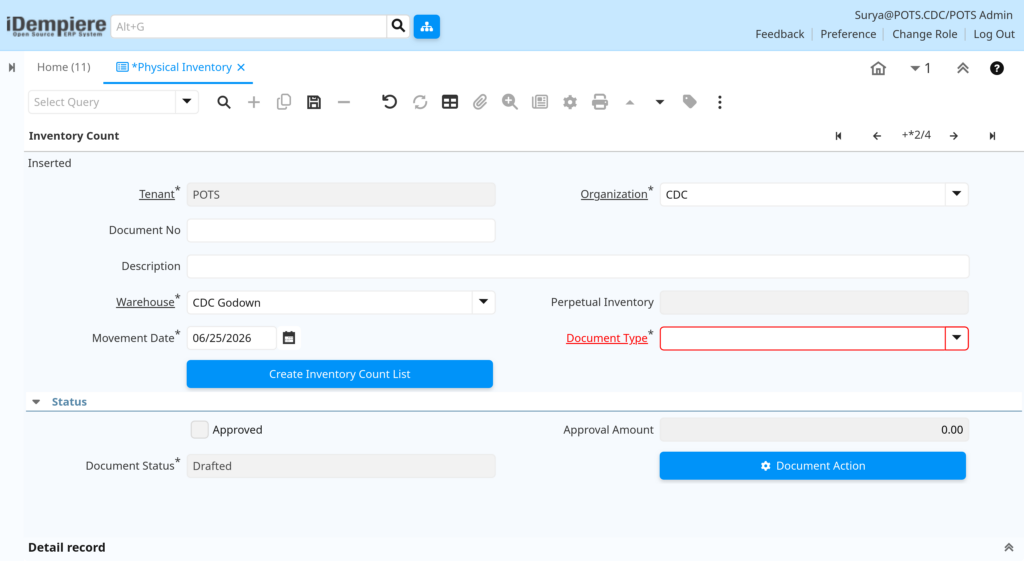Viewport: 1024px width, 561px height.
Task: Add a new record with plus icon
Action: click(253, 102)
